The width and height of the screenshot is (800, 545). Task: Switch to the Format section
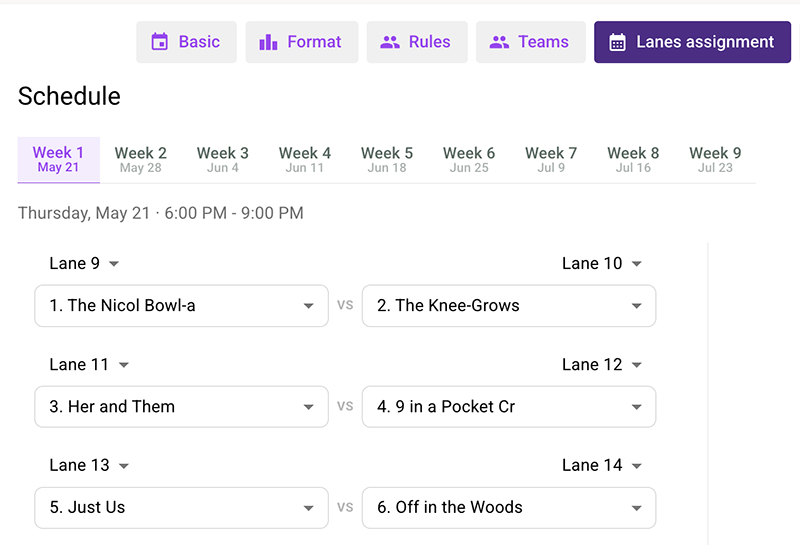click(x=302, y=42)
